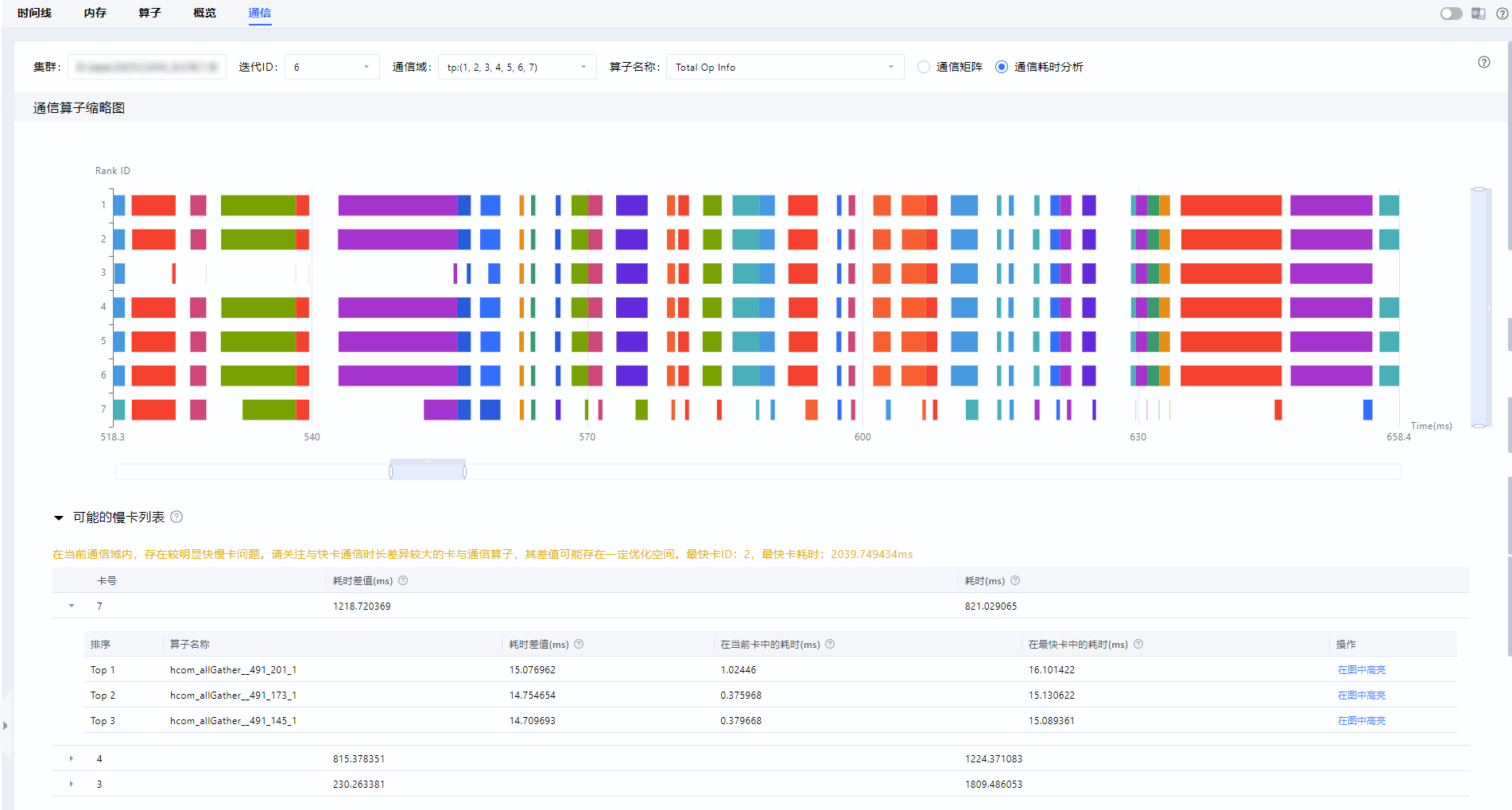This screenshot has width=1512, height=810.
Task: Open the help icon in top-right corner
Action: click(1502, 14)
